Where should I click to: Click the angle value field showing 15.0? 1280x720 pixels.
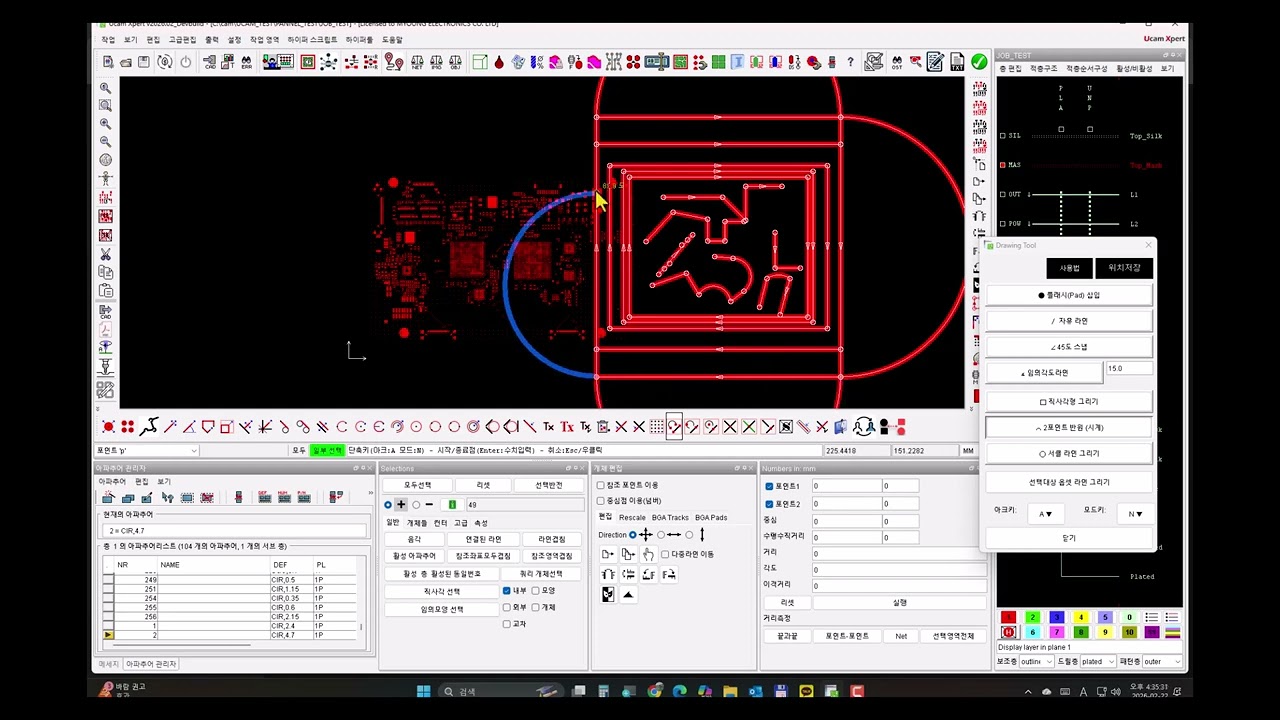click(x=1128, y=369)
